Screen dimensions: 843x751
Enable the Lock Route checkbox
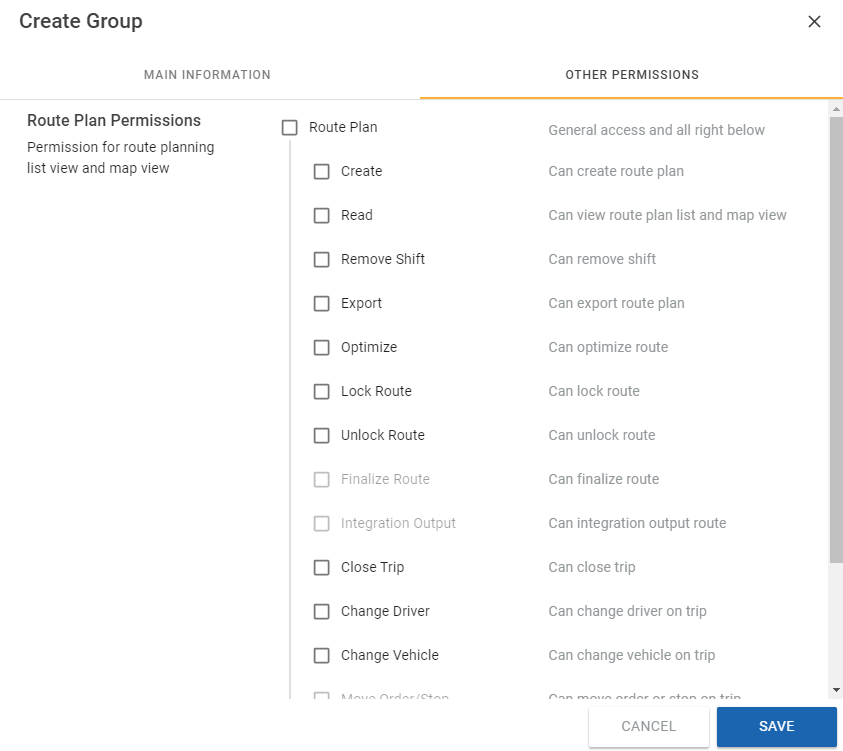[322, 392]
